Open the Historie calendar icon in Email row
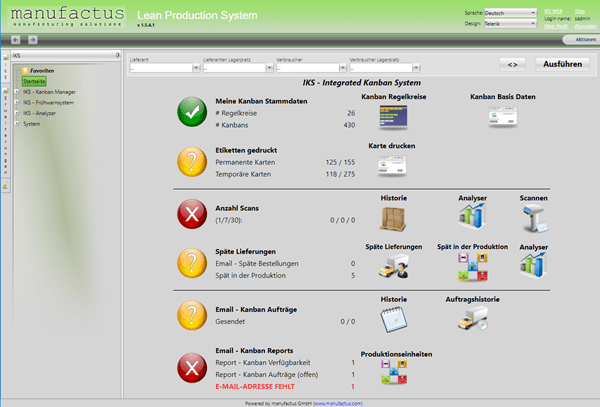This screenshot has width=600, height=407. pos(394,319)
